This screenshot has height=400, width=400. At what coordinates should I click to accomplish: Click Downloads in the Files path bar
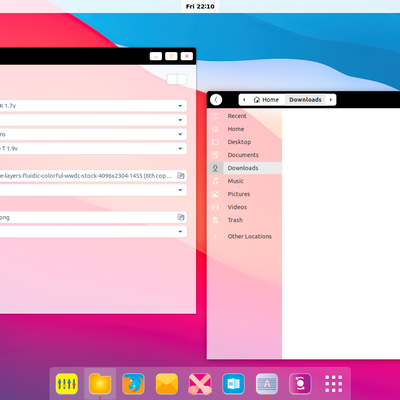click(x=305, y=100)
